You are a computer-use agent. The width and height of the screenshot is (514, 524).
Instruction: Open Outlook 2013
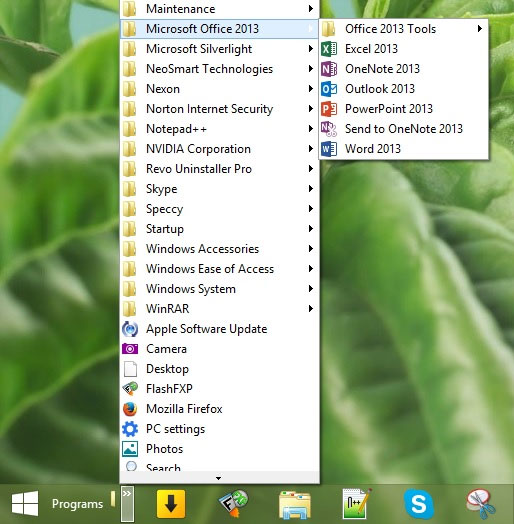(404, 89)
